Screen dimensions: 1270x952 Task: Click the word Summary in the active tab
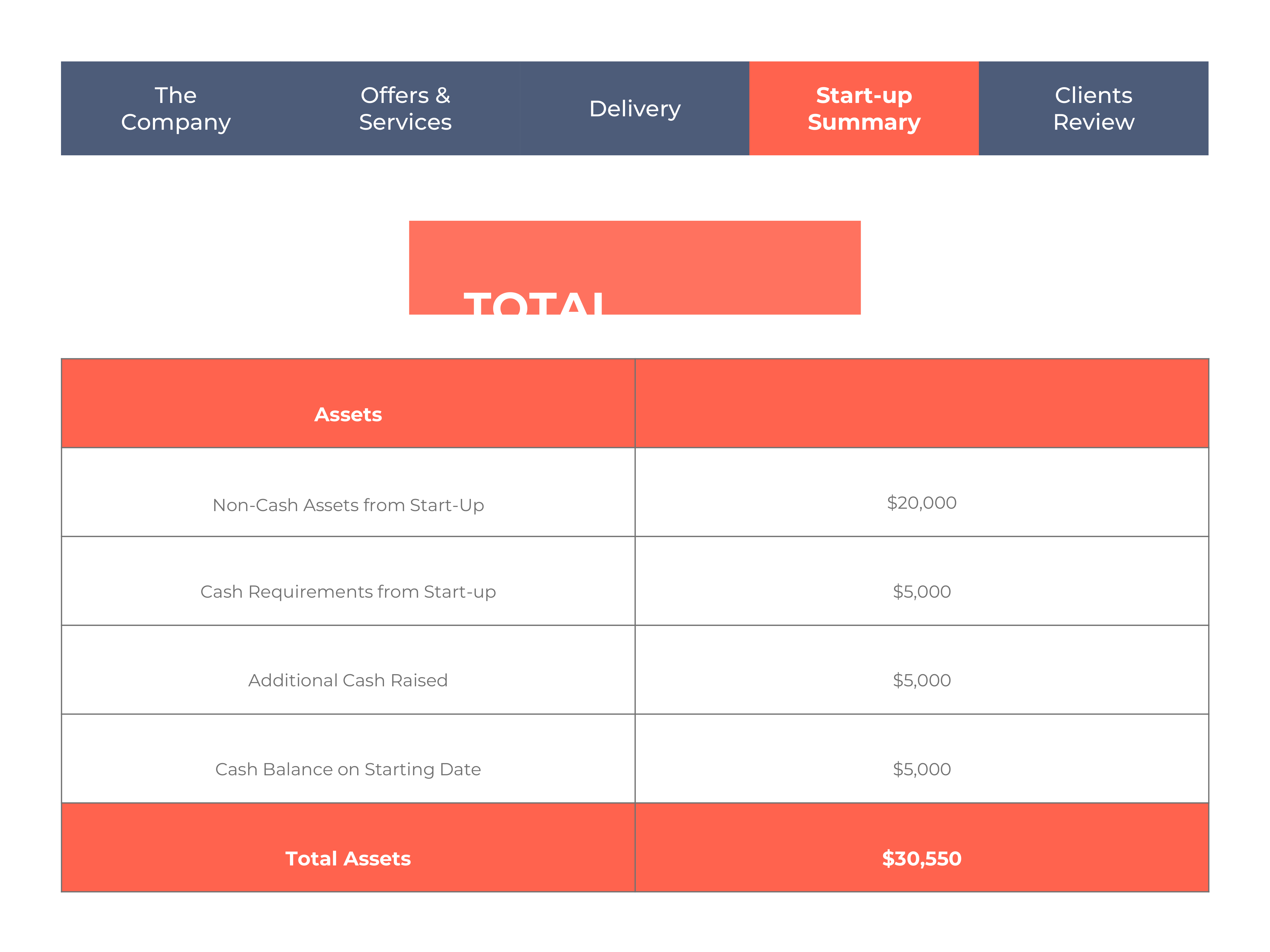coord(864,123)
